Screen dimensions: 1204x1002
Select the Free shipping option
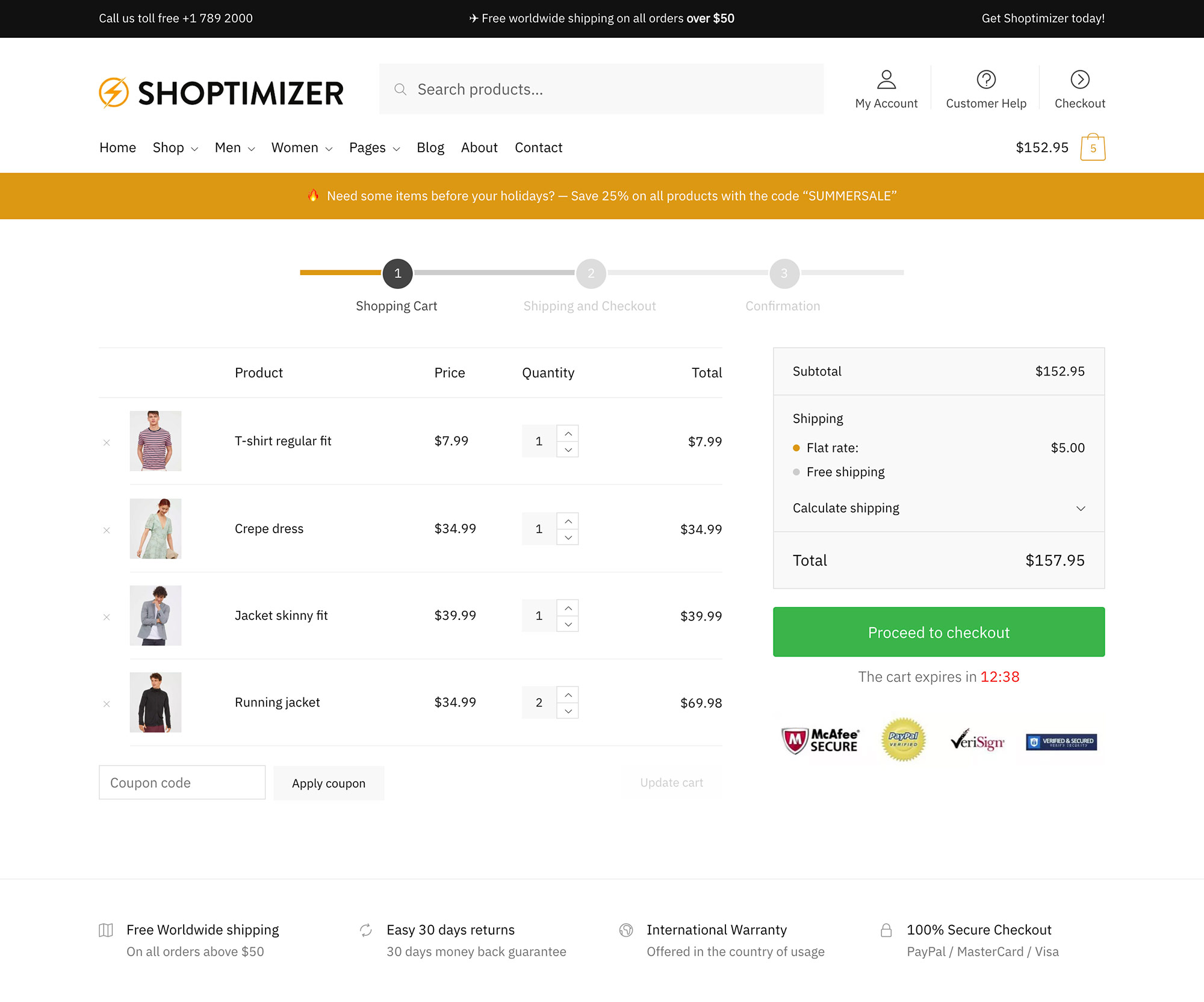tap(796, 472)
